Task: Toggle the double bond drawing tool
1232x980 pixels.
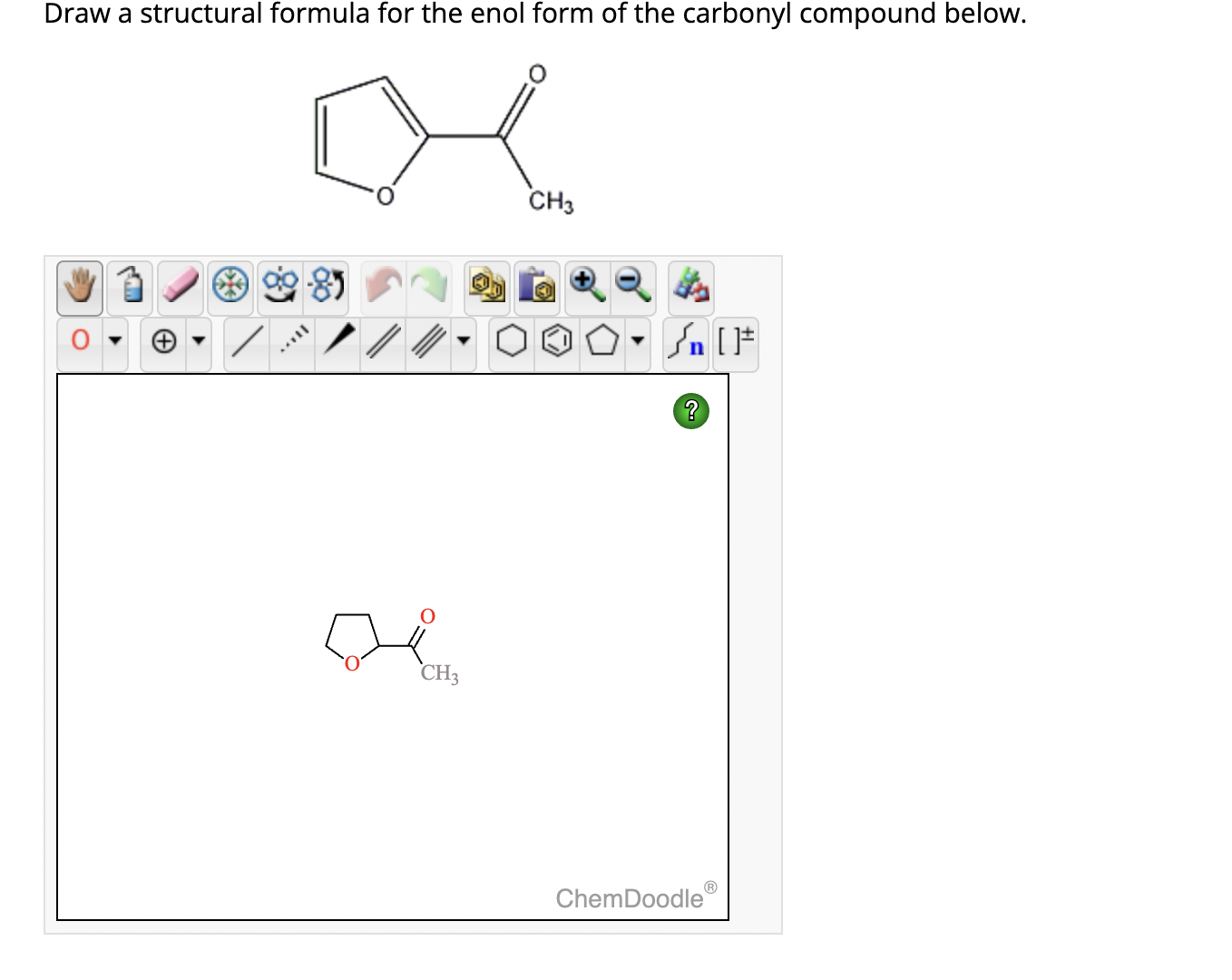Action: tap(381, 342)
